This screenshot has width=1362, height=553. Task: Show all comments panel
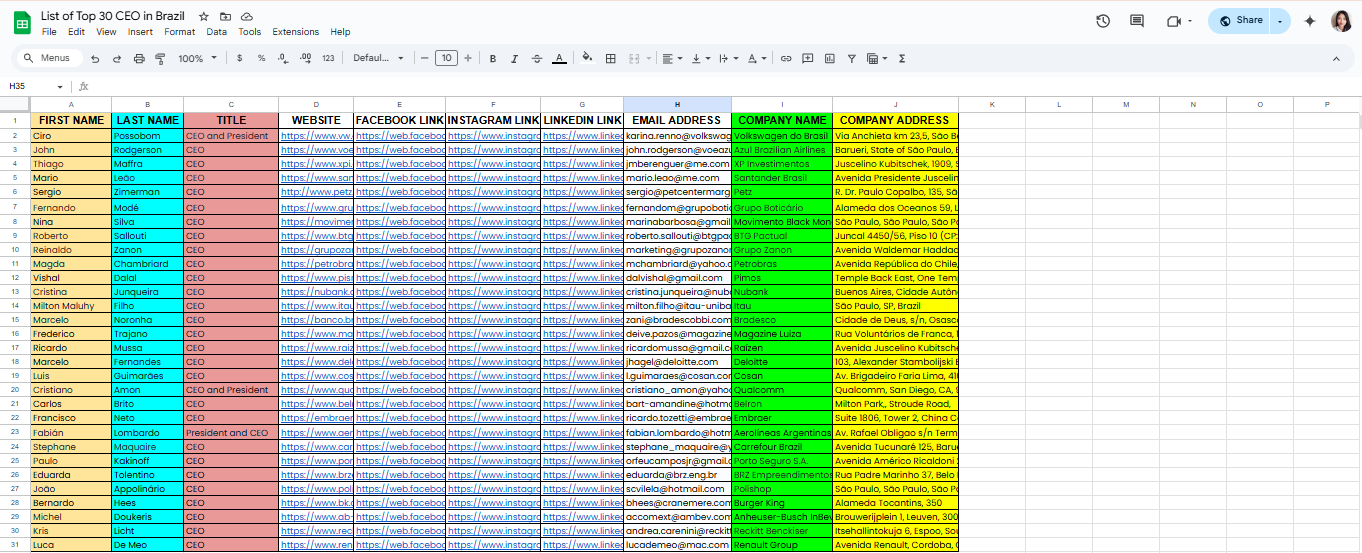1137,21
